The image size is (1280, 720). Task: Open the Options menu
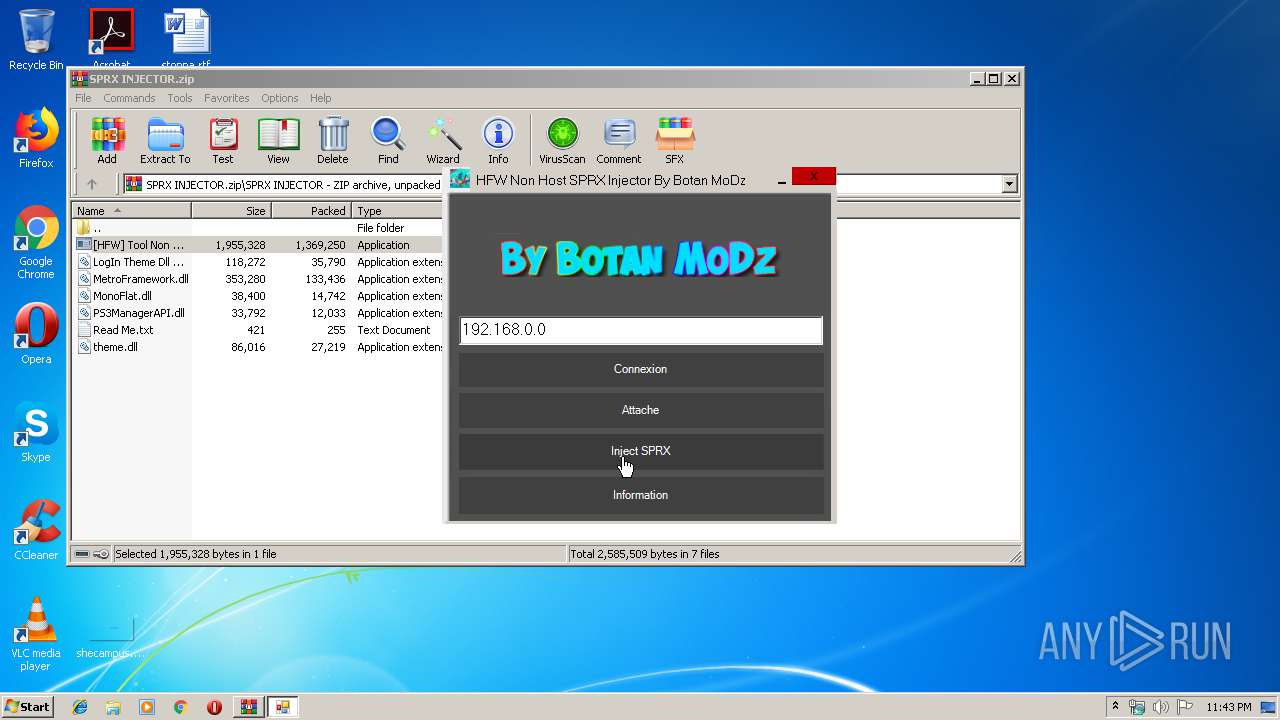280,98
